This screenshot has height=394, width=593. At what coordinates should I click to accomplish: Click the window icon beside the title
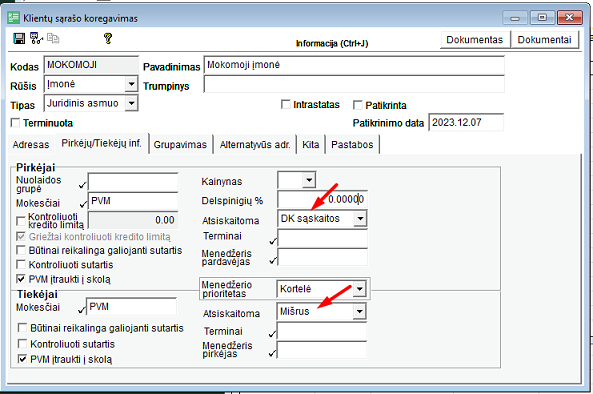(14, 18)
